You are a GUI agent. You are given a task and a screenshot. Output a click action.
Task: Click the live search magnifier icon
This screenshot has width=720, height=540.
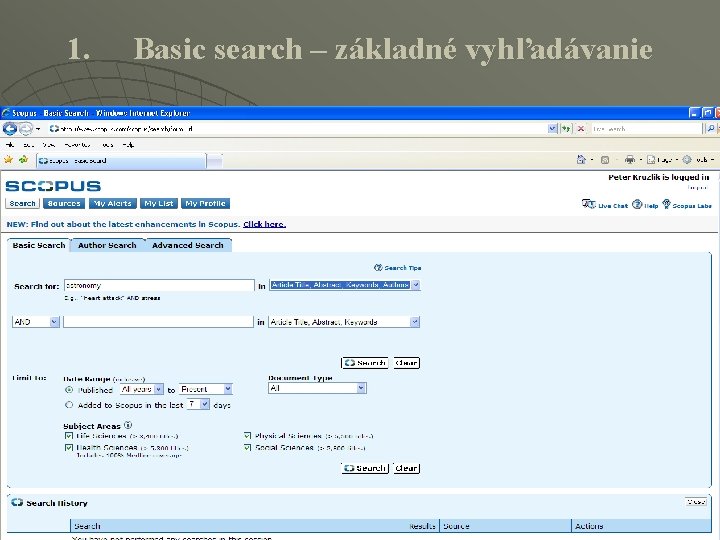710,129
